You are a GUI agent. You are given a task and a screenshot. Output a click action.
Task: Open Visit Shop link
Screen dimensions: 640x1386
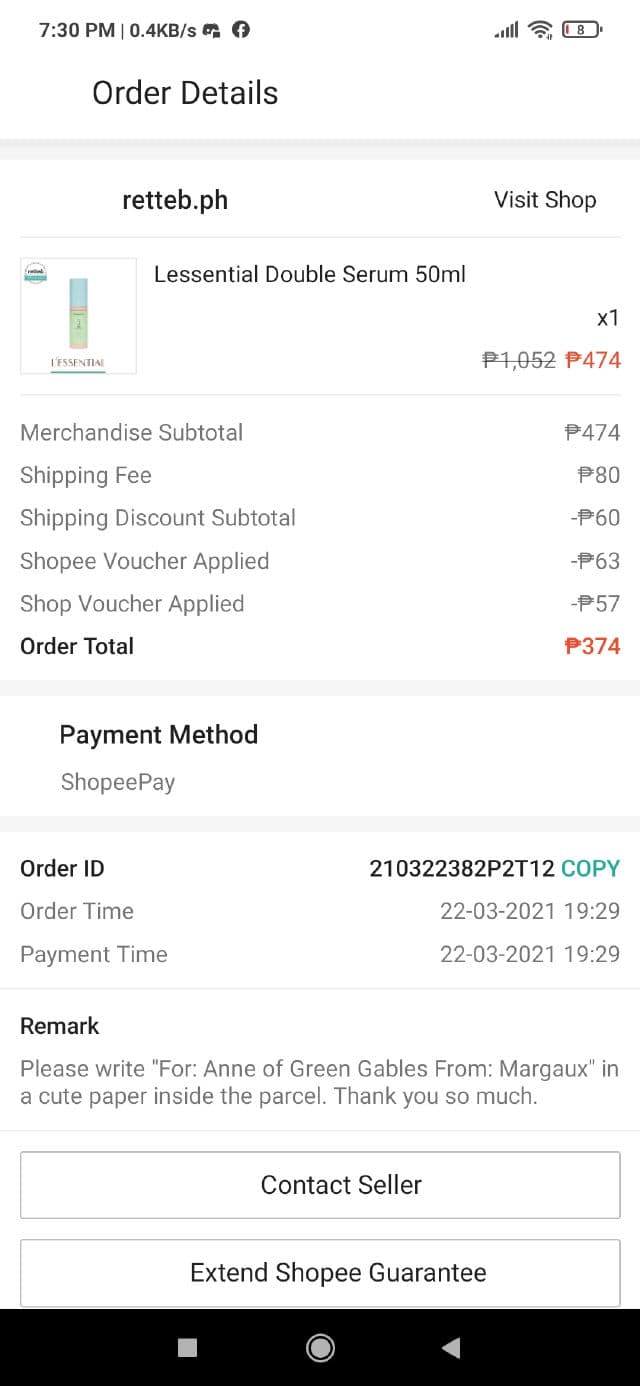544,200
